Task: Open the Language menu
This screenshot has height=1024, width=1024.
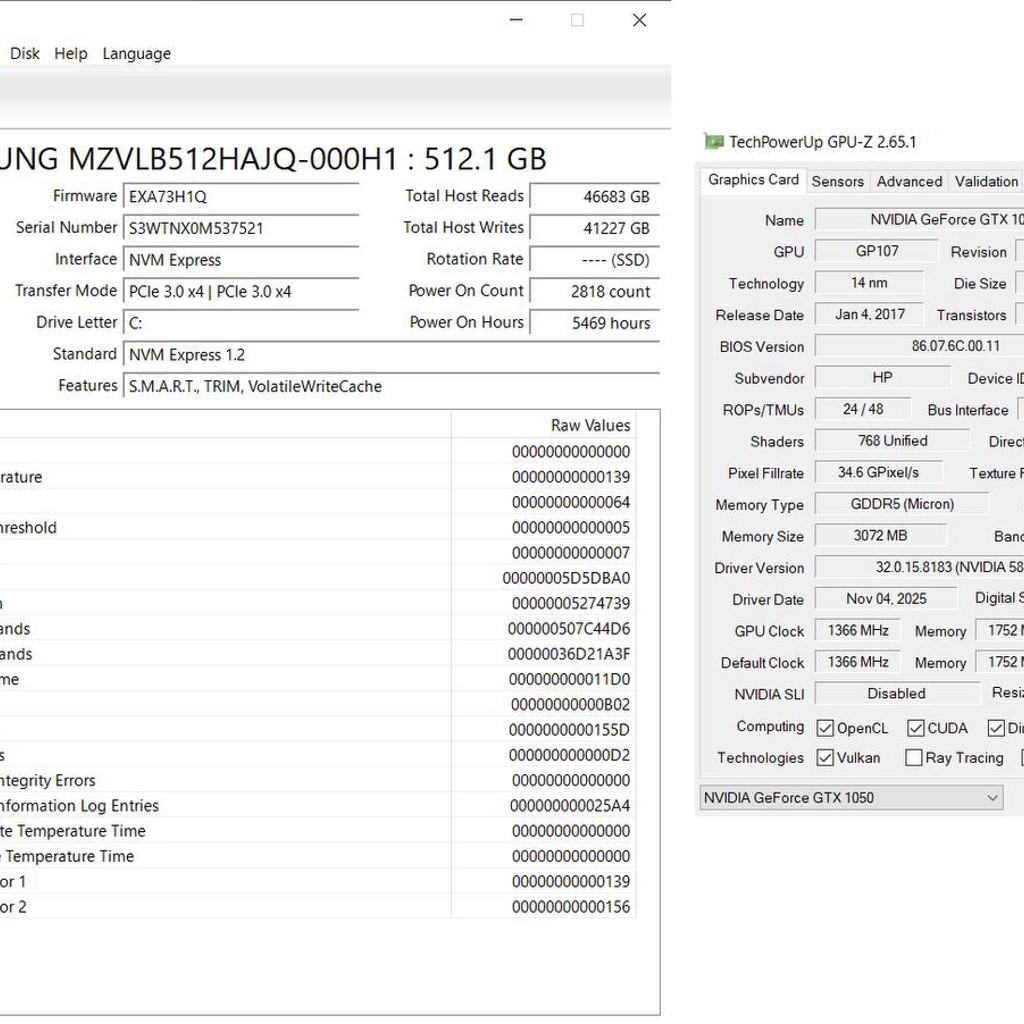Action: click(x=136, y=54)
